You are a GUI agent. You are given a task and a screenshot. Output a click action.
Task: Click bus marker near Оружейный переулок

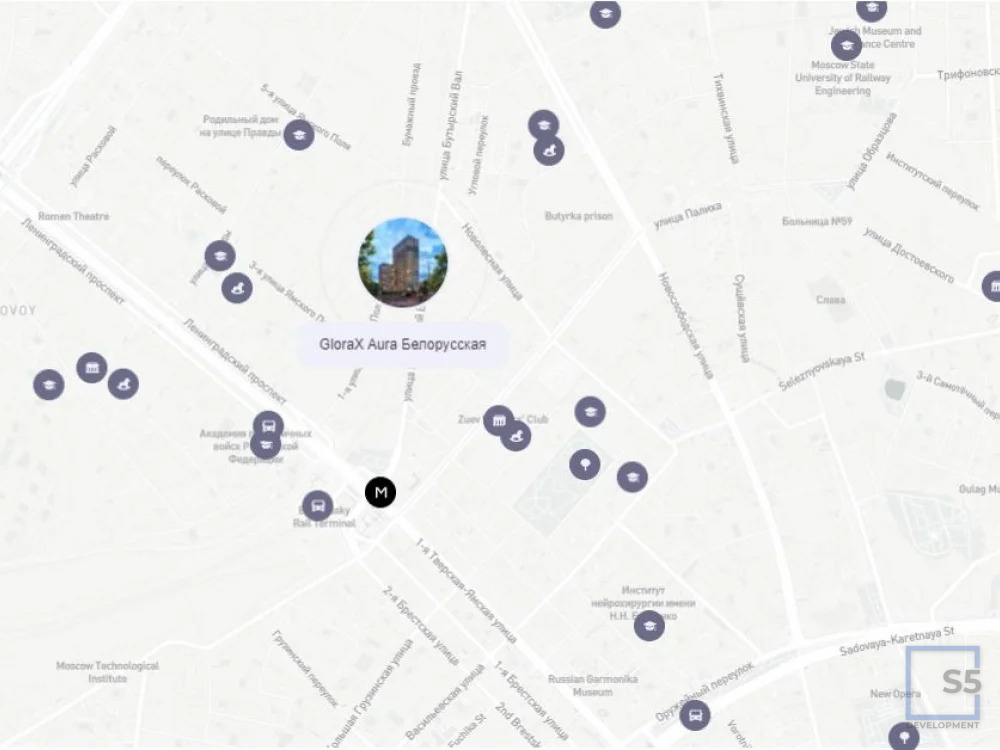695,716
